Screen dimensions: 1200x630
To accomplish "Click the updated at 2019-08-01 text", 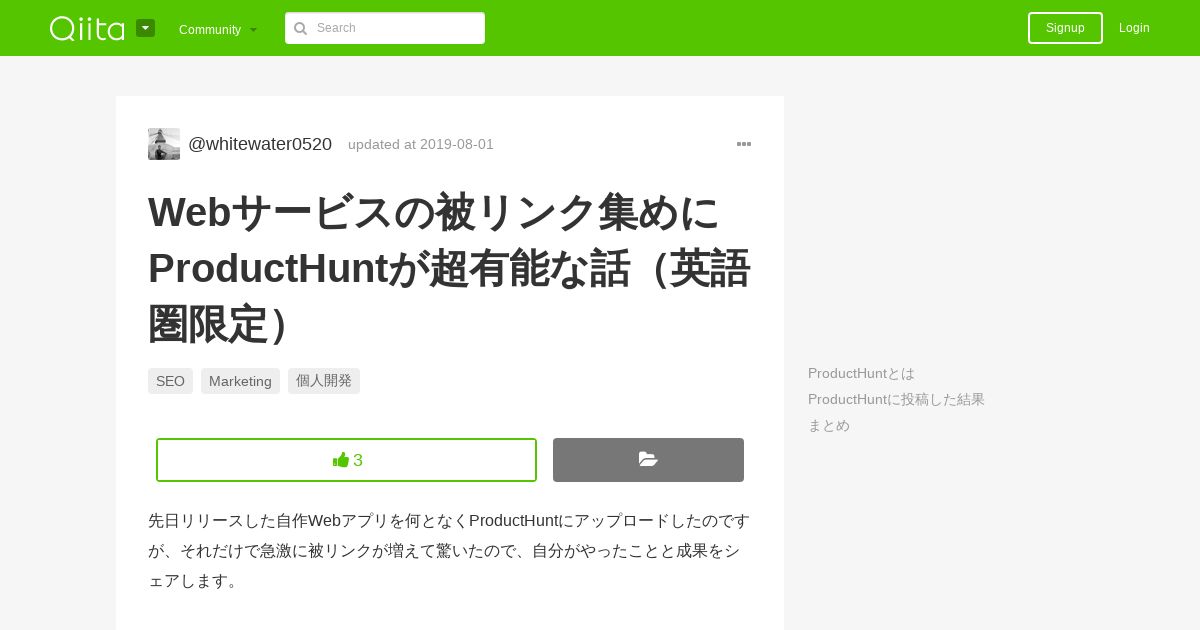I will pos(421,144).
